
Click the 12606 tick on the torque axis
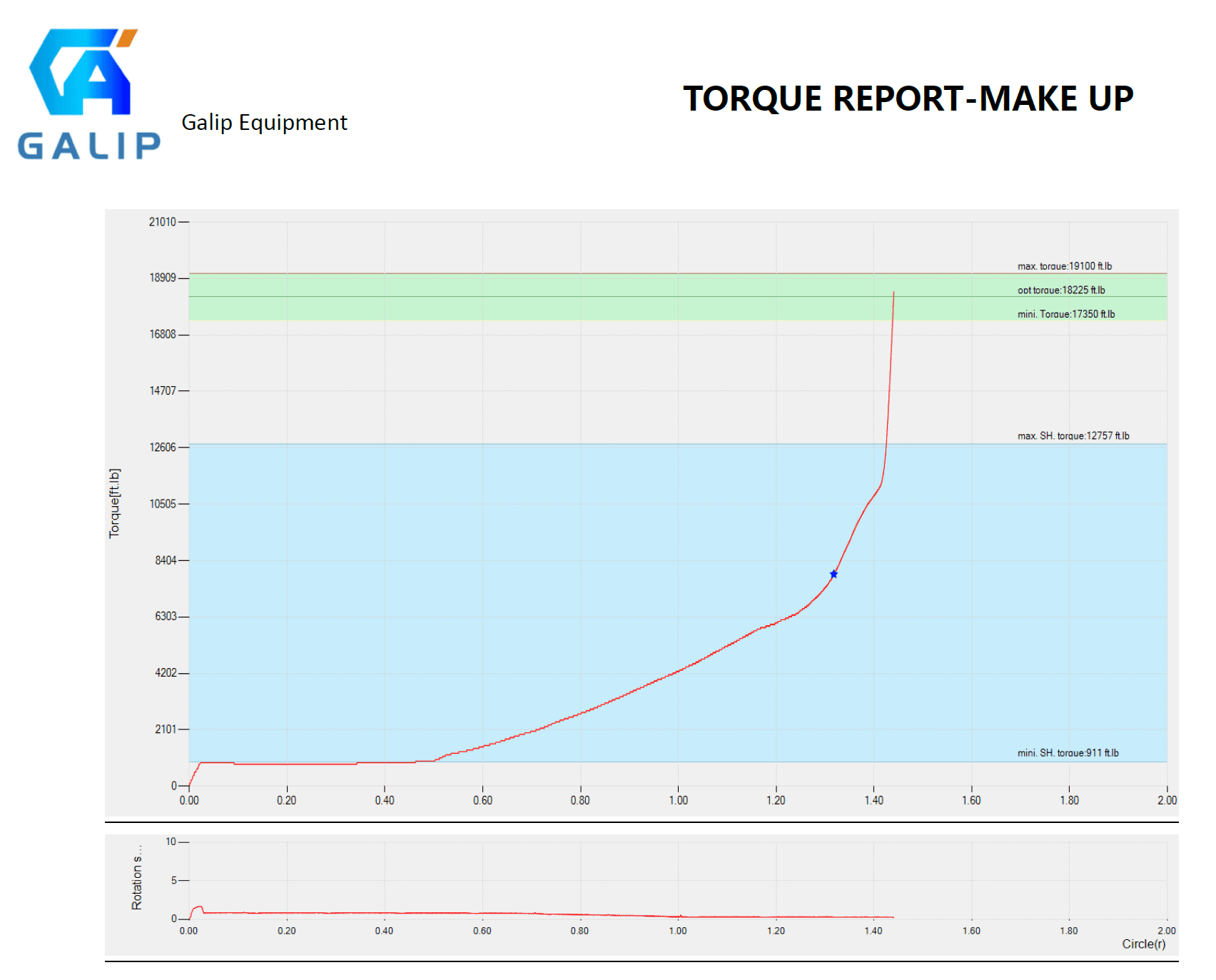coord(163,448)
